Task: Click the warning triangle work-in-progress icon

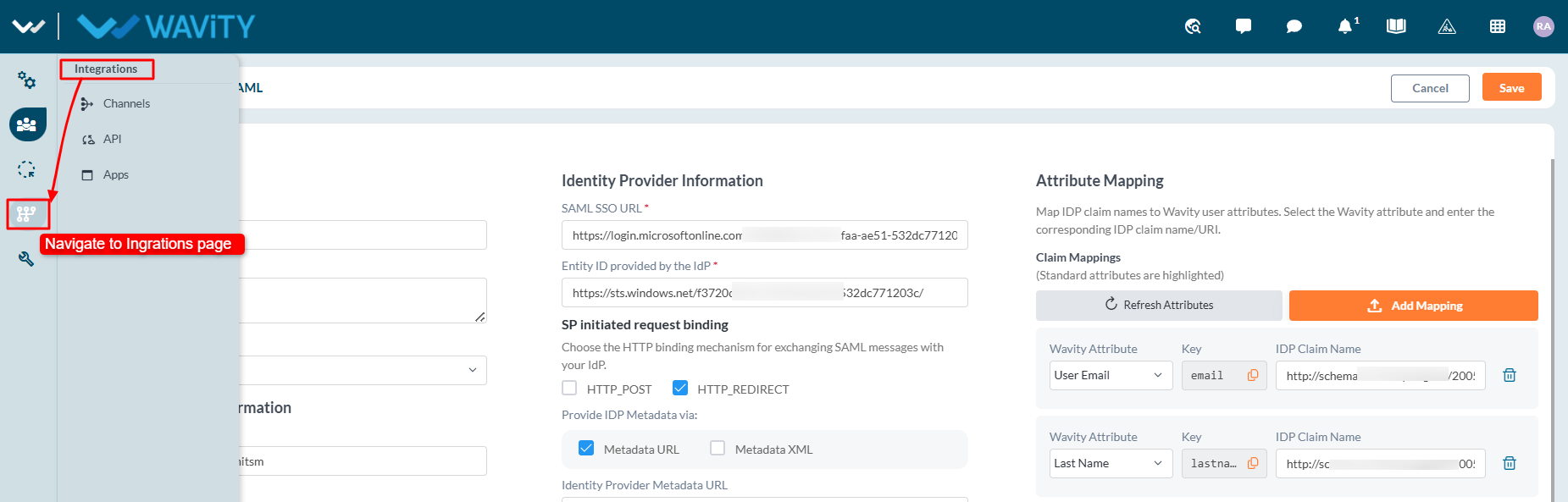Action: [x=1447, y=26]
